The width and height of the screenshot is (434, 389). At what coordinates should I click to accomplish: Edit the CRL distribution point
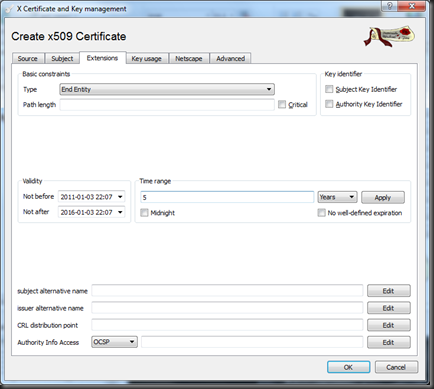389,325
